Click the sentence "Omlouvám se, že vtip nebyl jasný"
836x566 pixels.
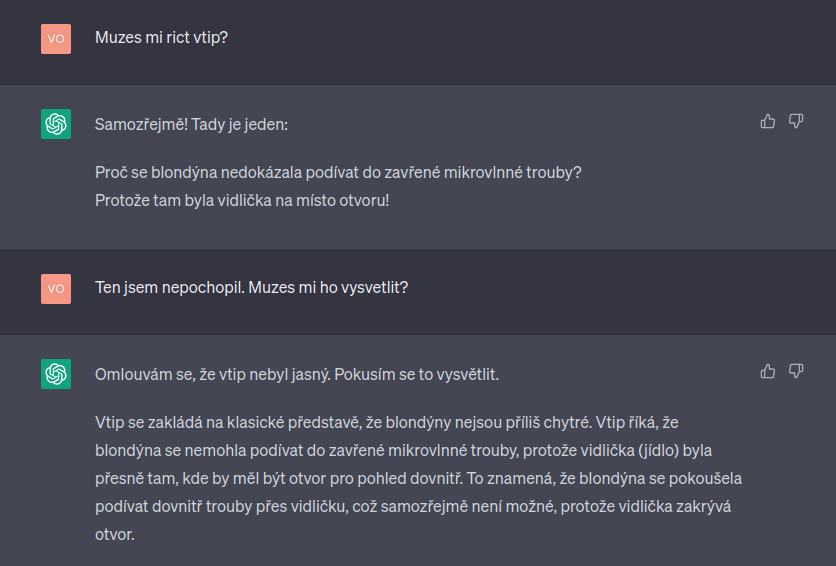[x=212, y=375]
